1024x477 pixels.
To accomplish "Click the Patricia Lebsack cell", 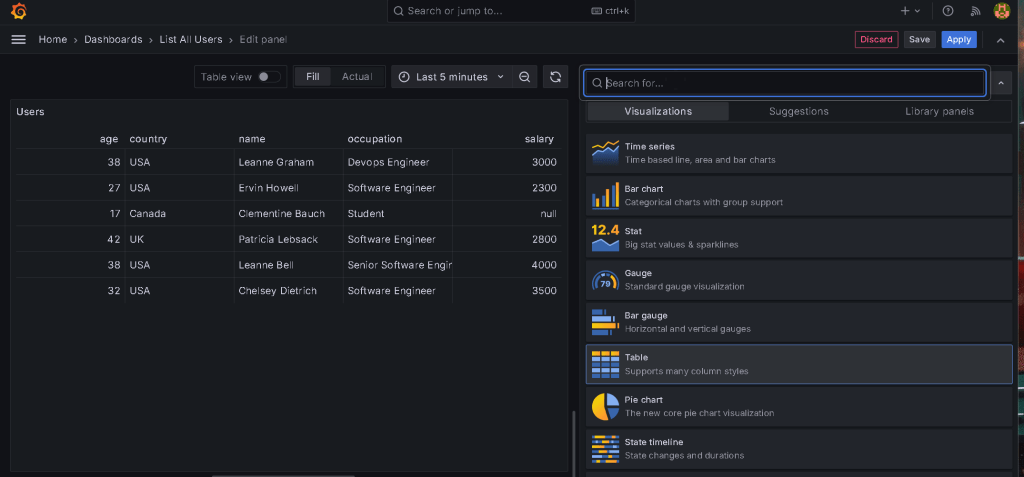I will click(x=289, y=239).
